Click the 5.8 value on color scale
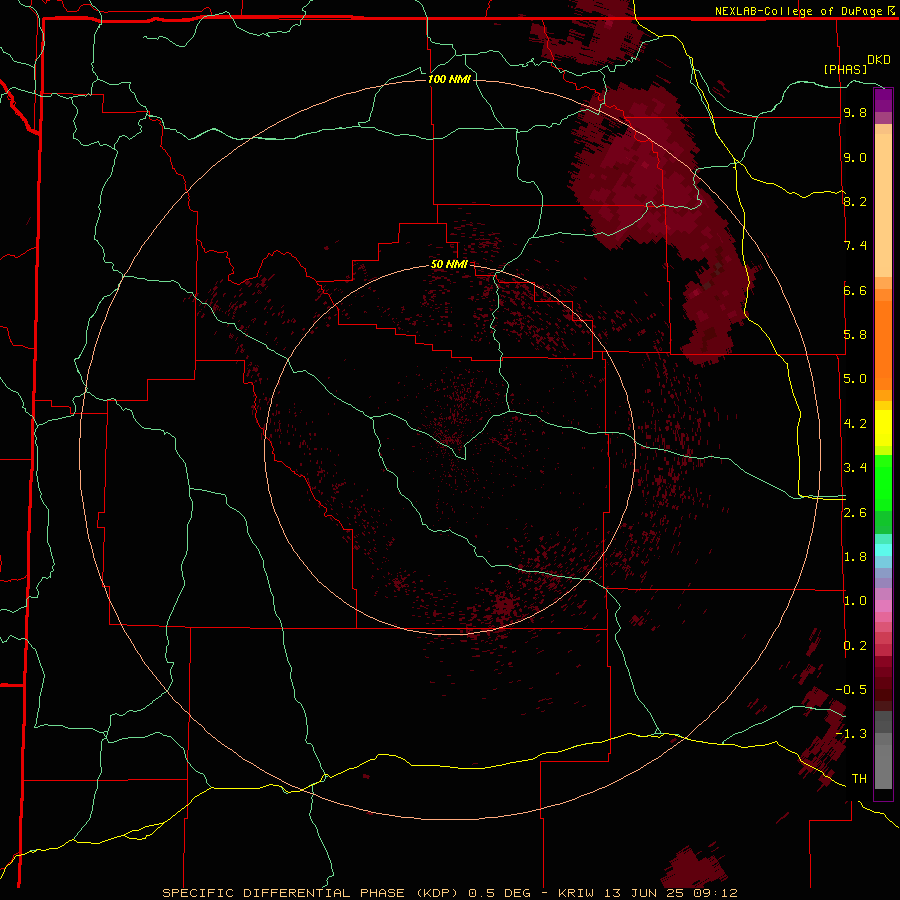Viewport: 900px width, 900px height. [x=855, y=335]
